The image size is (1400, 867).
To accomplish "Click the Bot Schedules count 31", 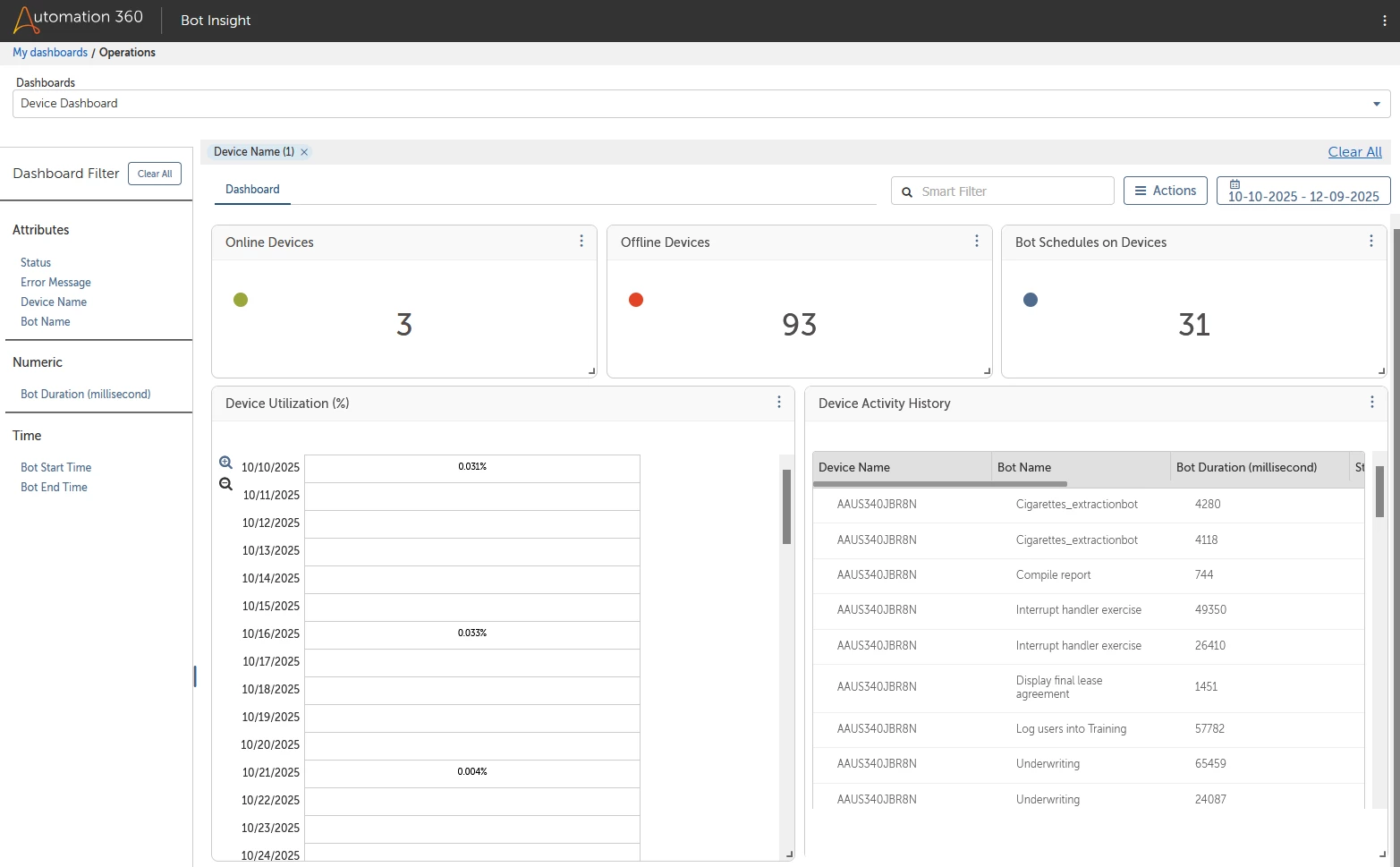I will pyautogui.click(x=1194, y=325).
